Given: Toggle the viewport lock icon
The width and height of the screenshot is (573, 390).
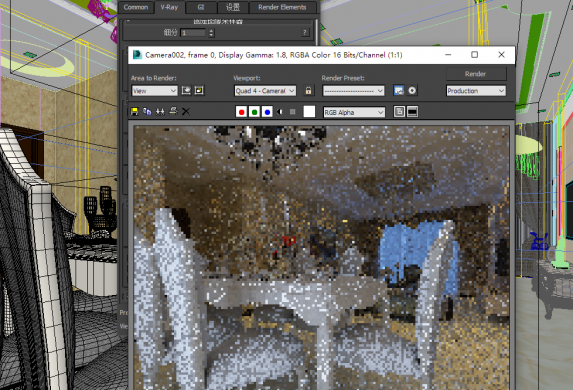Looking at the screenshot, I should pos(308,91).
